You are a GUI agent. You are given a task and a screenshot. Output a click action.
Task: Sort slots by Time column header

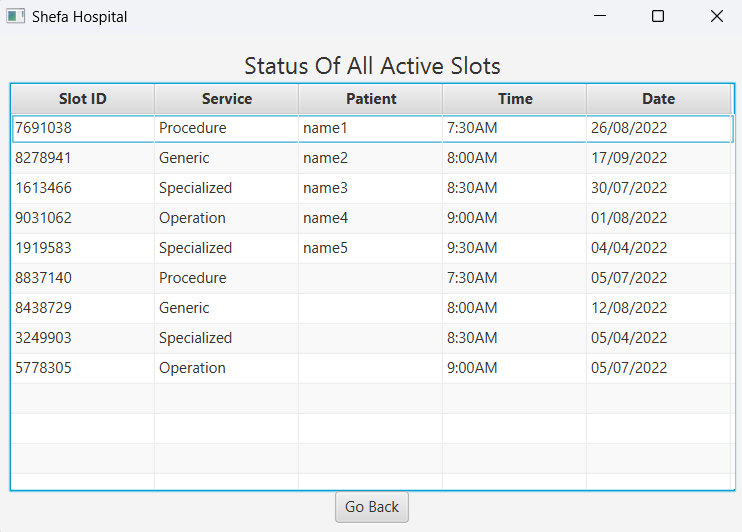tap(515, 99)
